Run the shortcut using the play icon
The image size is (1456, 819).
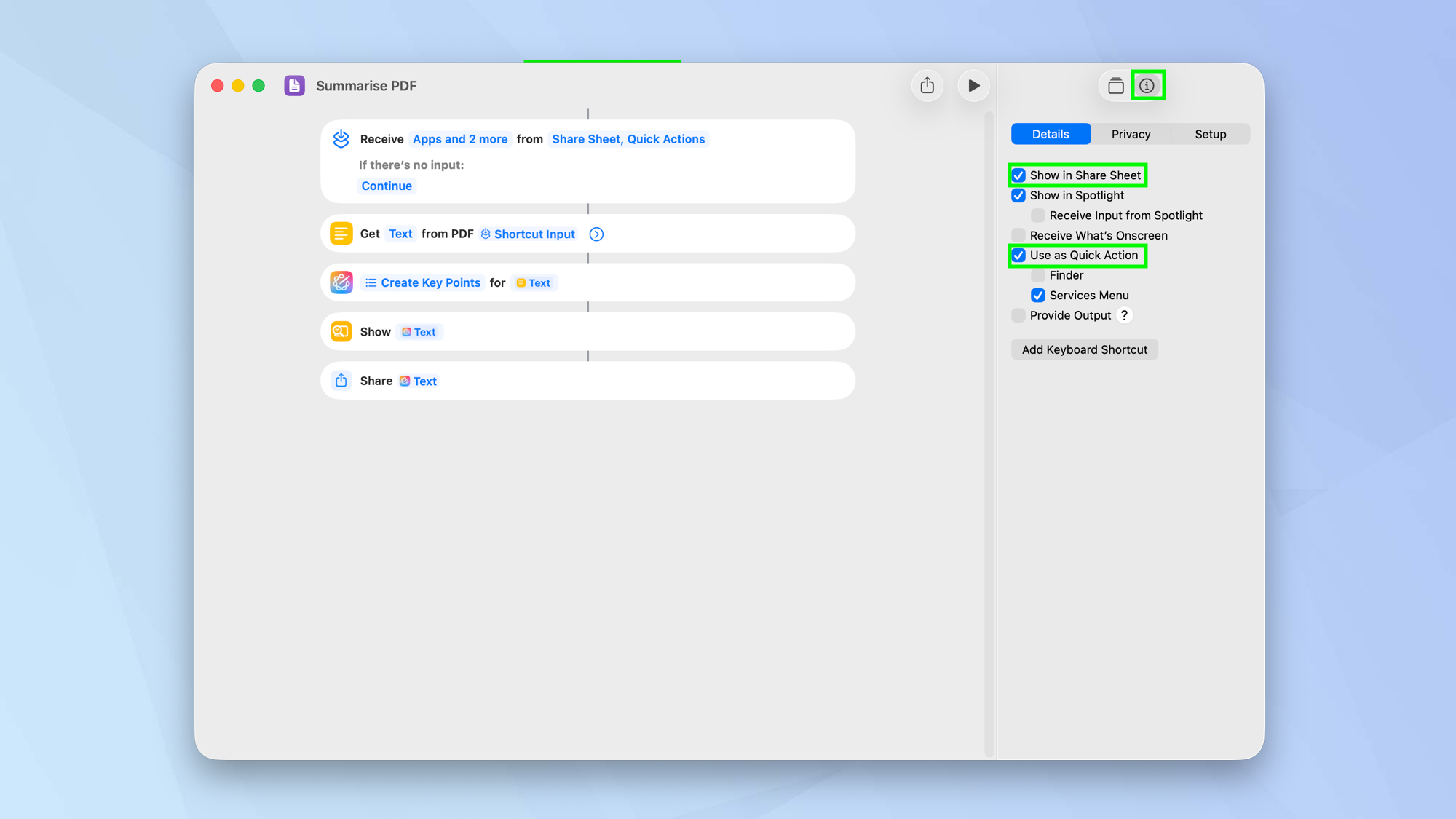click(x=973, y=85)
